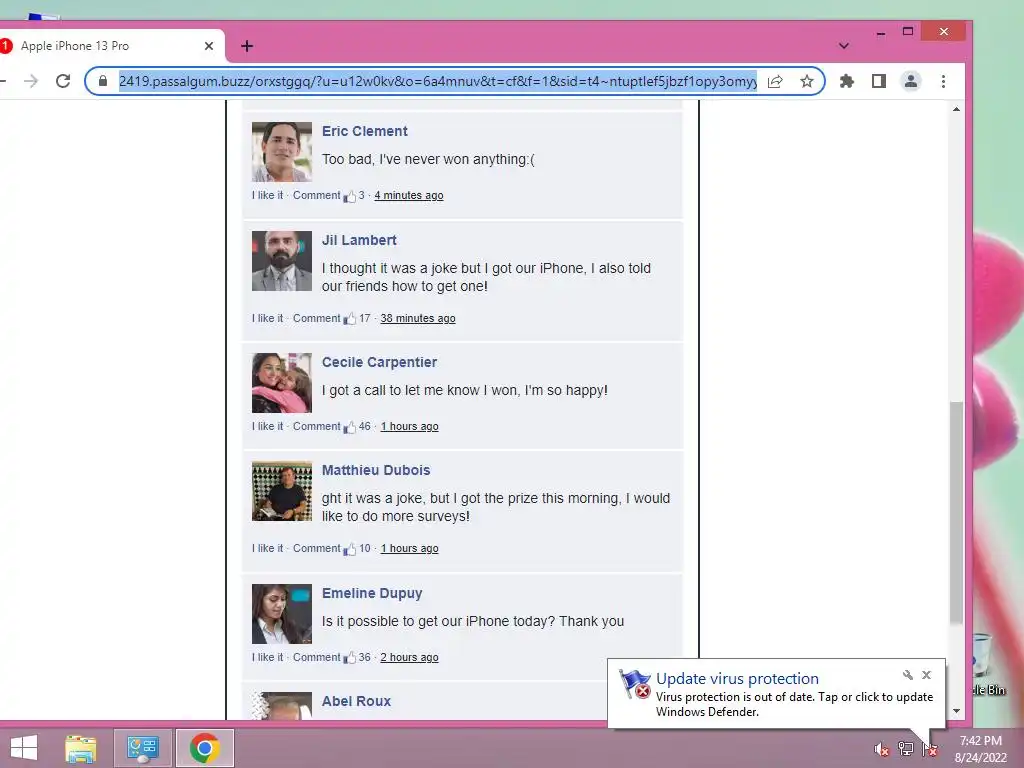The image size is (1024, 768).
Task: Click Matthieu Dubois's profile photo
Action: (x=282, y=491)
